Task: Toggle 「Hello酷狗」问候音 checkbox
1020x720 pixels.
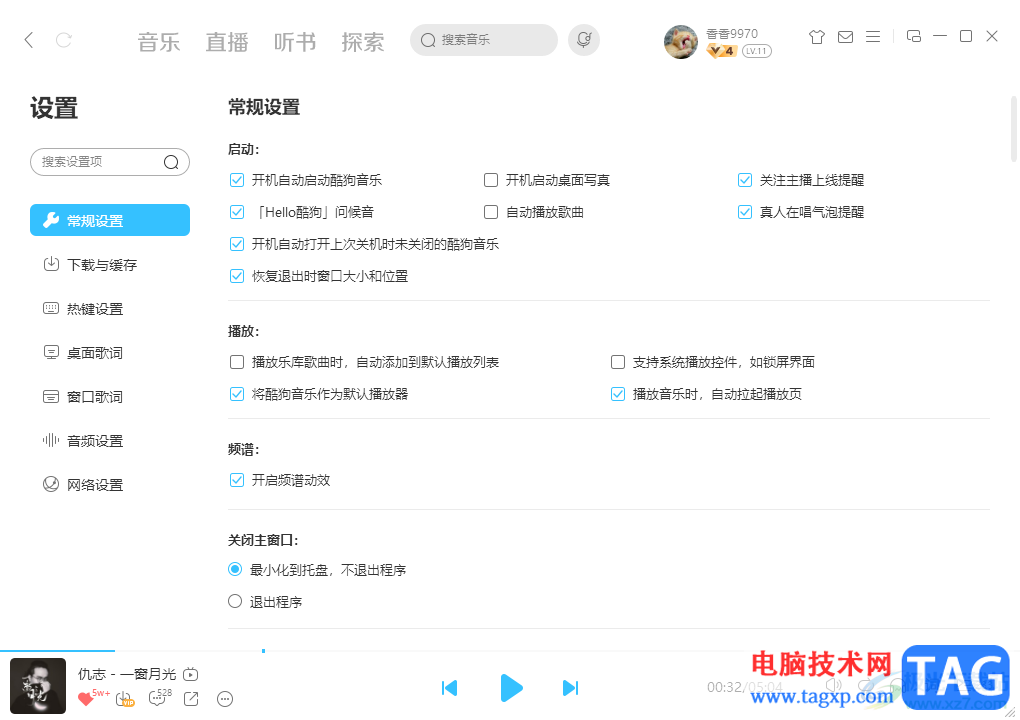Action: coord(237,212)
